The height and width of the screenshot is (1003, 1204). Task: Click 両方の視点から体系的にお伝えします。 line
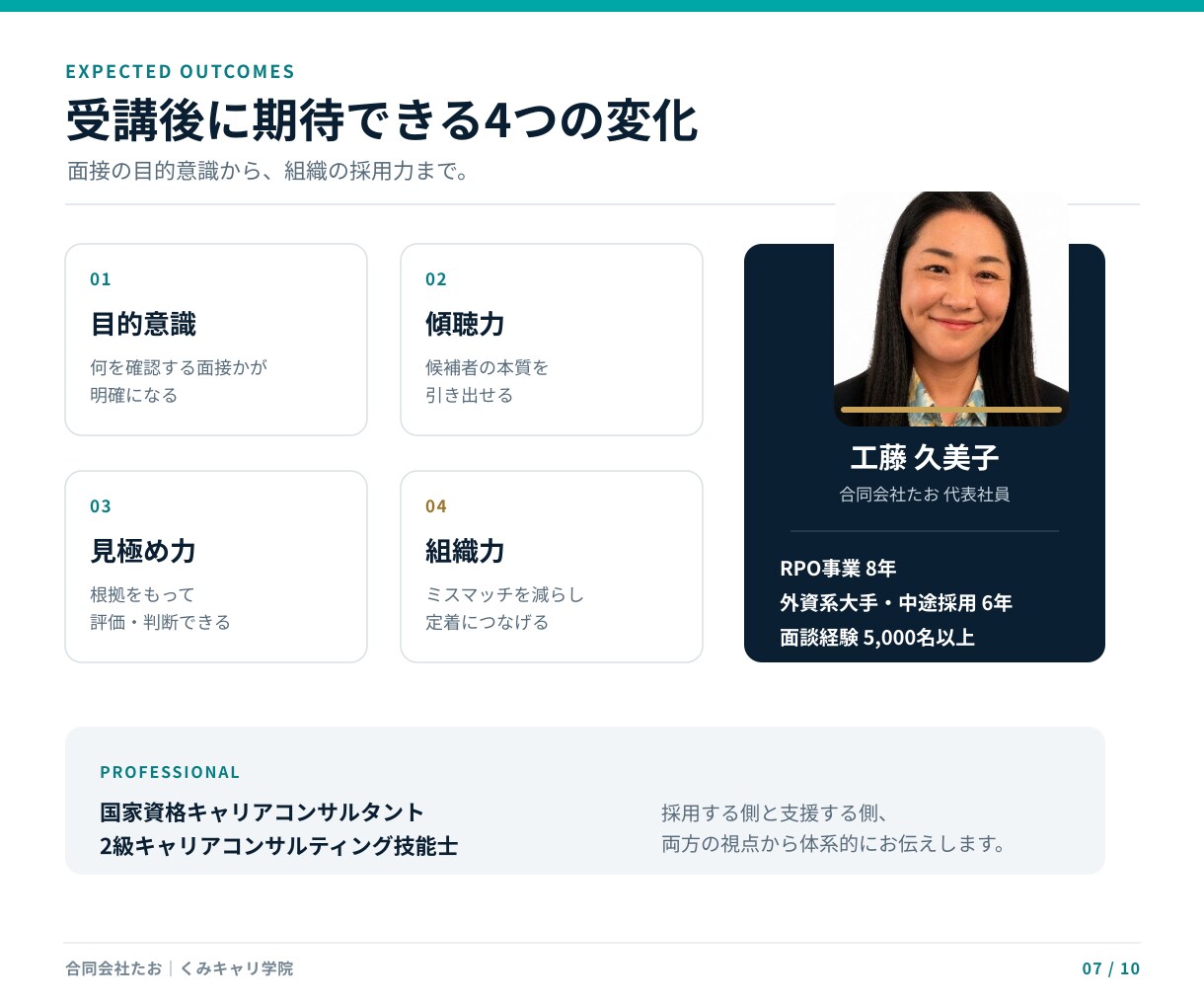click(x=834, y=844)
